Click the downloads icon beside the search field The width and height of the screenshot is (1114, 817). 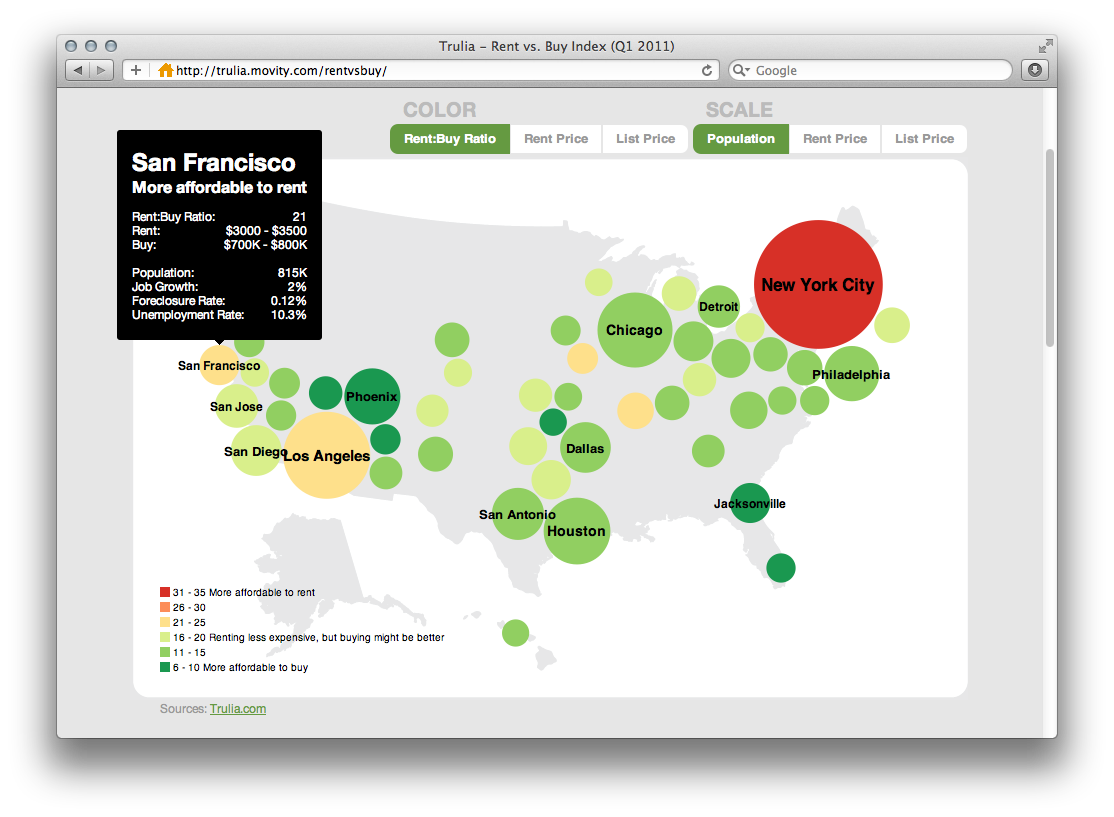[x=1034, y=70]
